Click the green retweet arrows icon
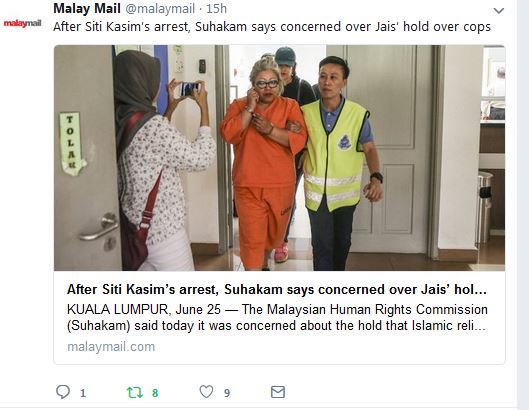529x410 pixels. coord(135,392)
